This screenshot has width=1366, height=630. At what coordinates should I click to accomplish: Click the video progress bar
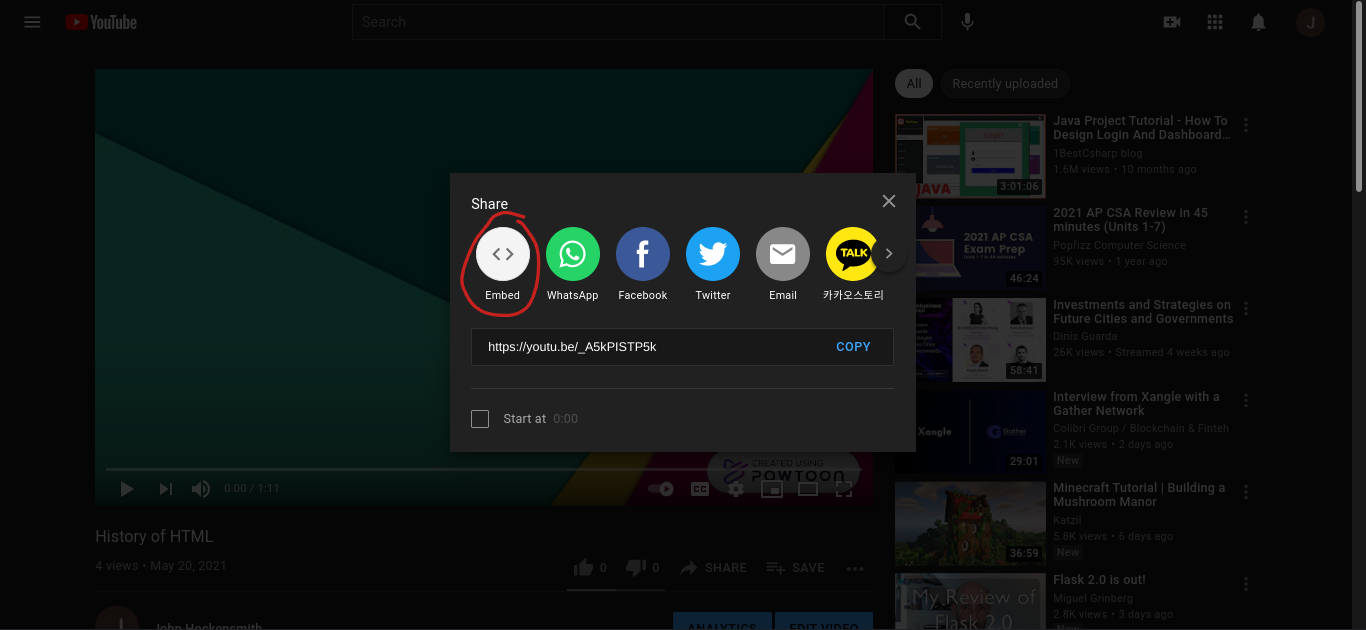click(x=300, y=469)
